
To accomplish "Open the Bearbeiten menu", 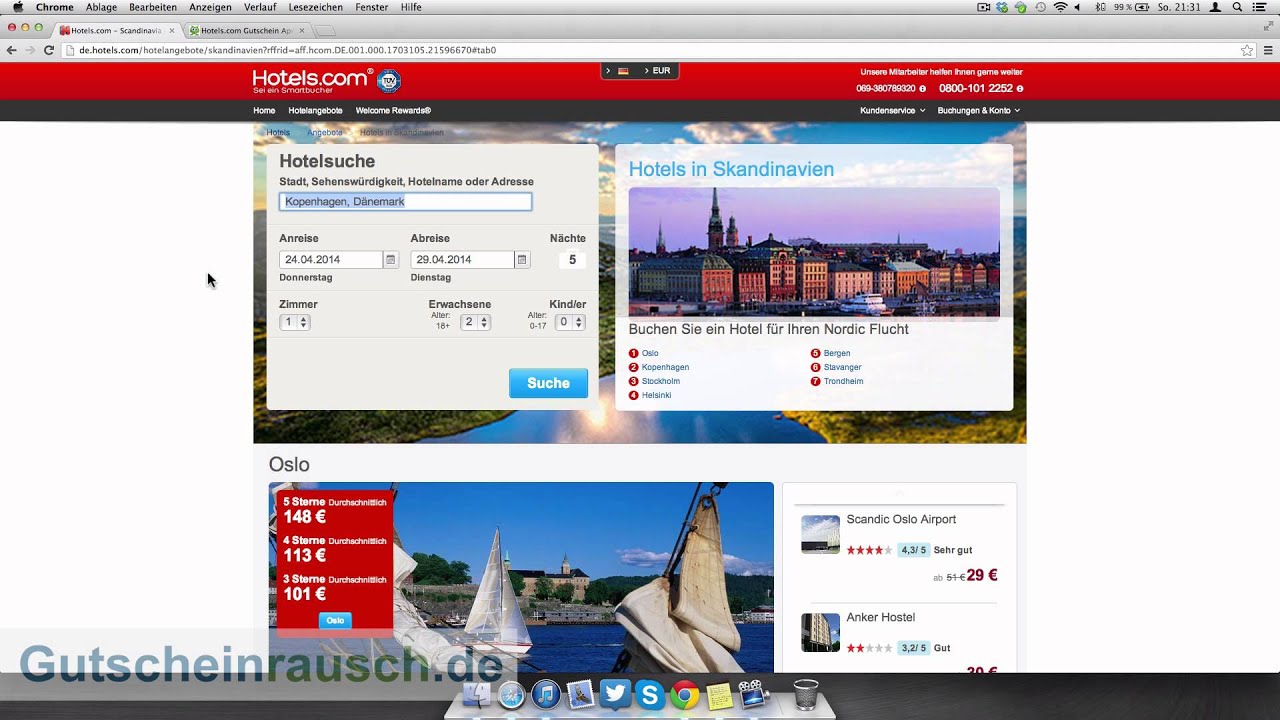I will click(x=153, y=7).
